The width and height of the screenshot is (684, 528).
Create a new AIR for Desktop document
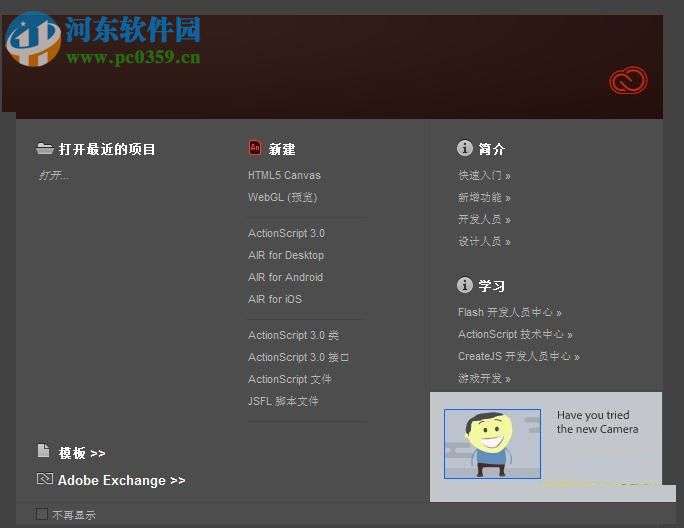[x=286, y=255]
